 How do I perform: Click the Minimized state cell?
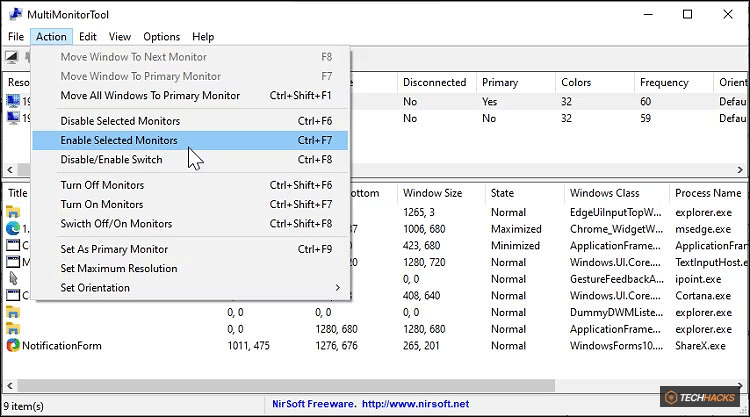tap(515, 246)
